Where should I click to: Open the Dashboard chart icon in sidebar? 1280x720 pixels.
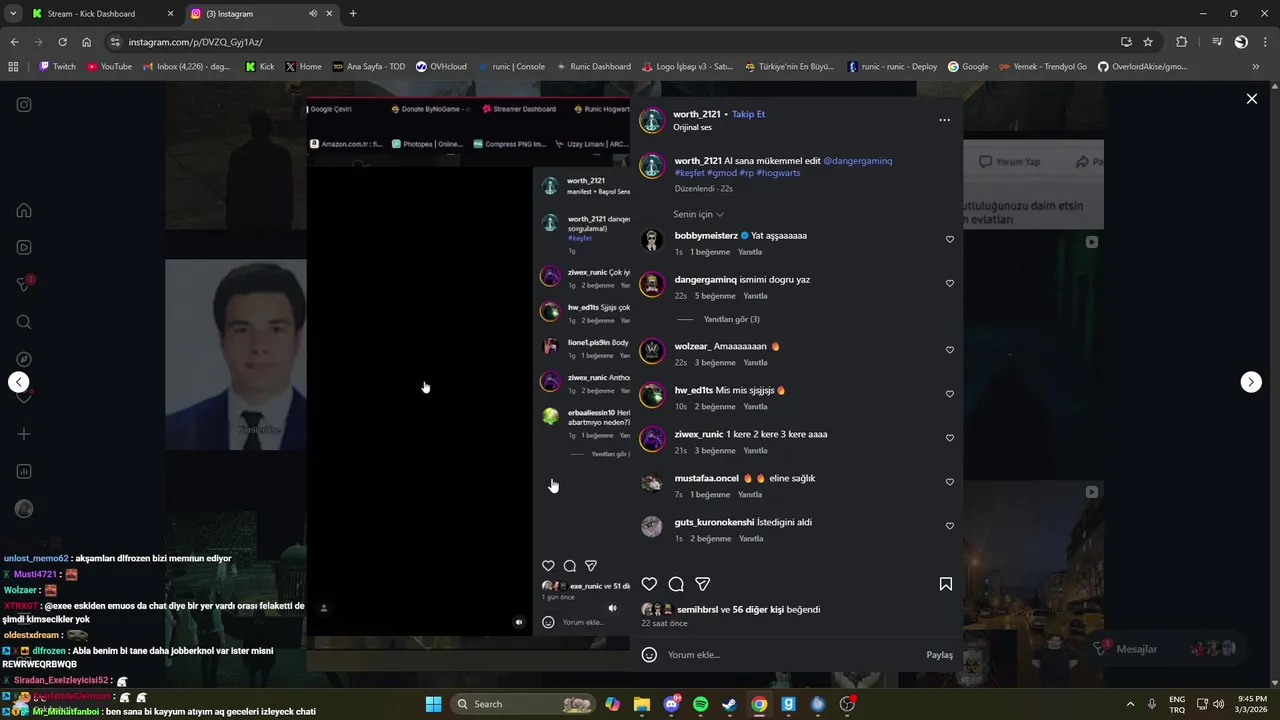pos(24,471)
